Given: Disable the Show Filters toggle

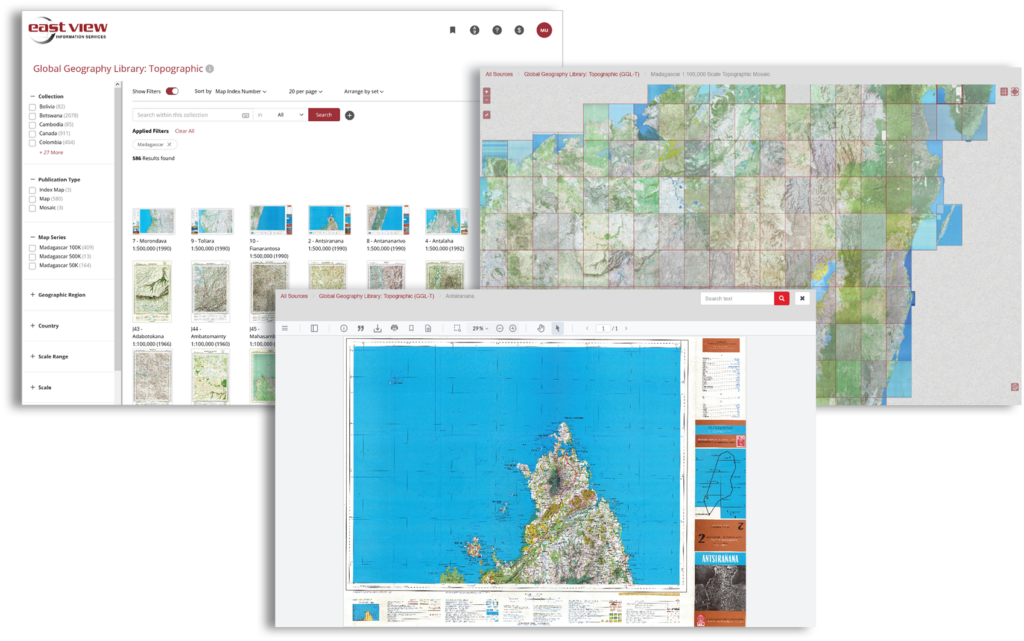Looking at the screenshot, I should [171, 91].
